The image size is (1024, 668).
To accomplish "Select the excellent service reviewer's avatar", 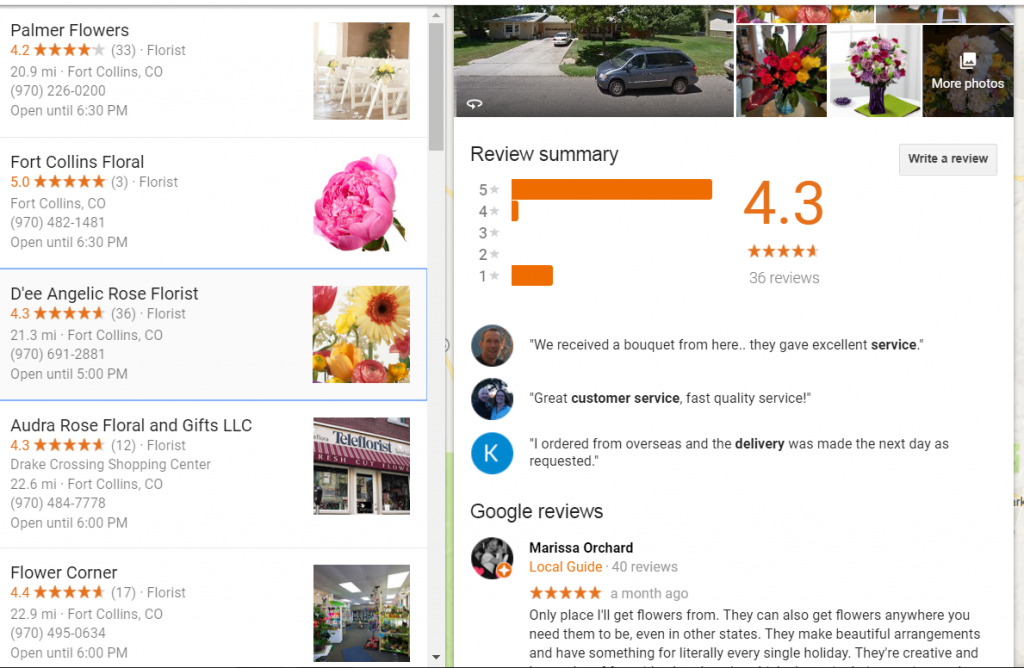I will (x=492, y=345).
